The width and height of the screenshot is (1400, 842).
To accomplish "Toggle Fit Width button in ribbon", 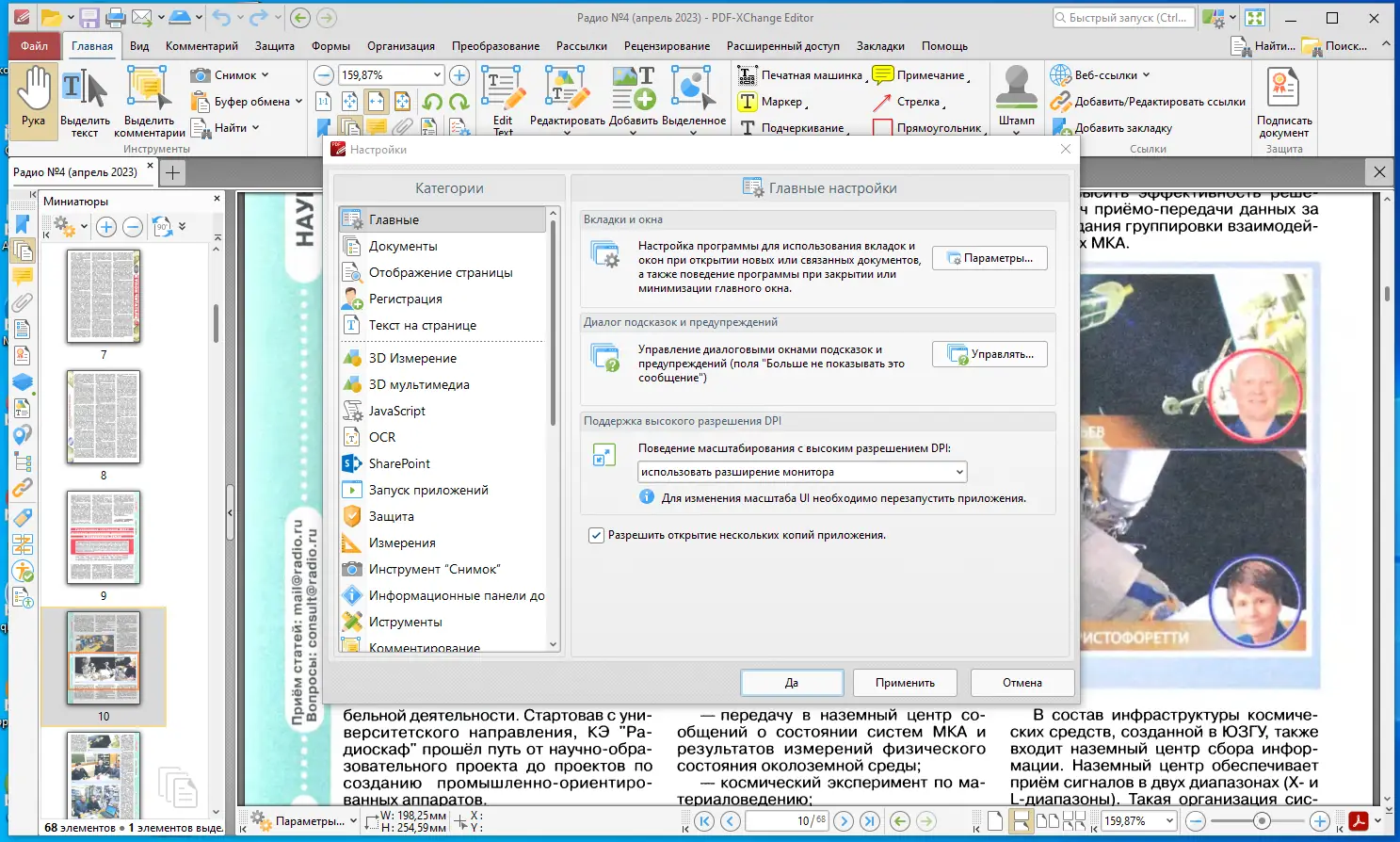I will click(x=376, y=102).
